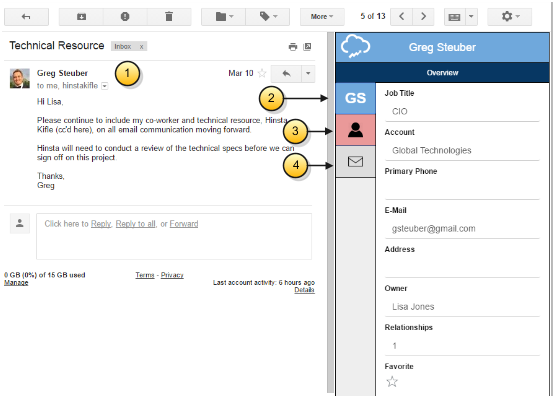The image size is (555, 398).
Task: Open the Manage storage link
Action: pos(16,283)
